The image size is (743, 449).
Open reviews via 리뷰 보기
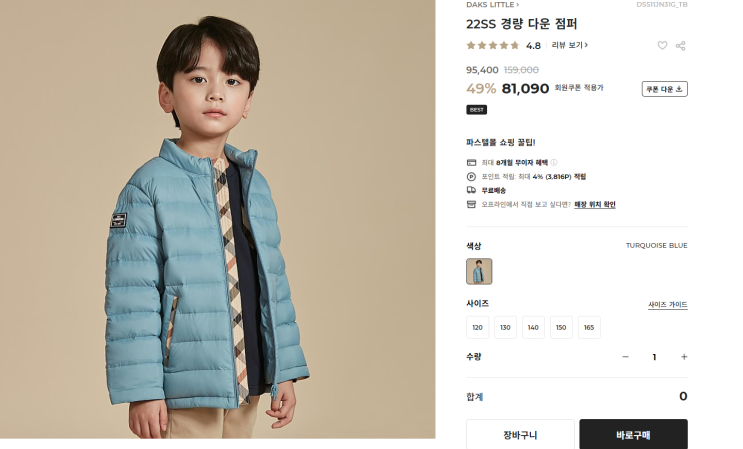point(570,45)
